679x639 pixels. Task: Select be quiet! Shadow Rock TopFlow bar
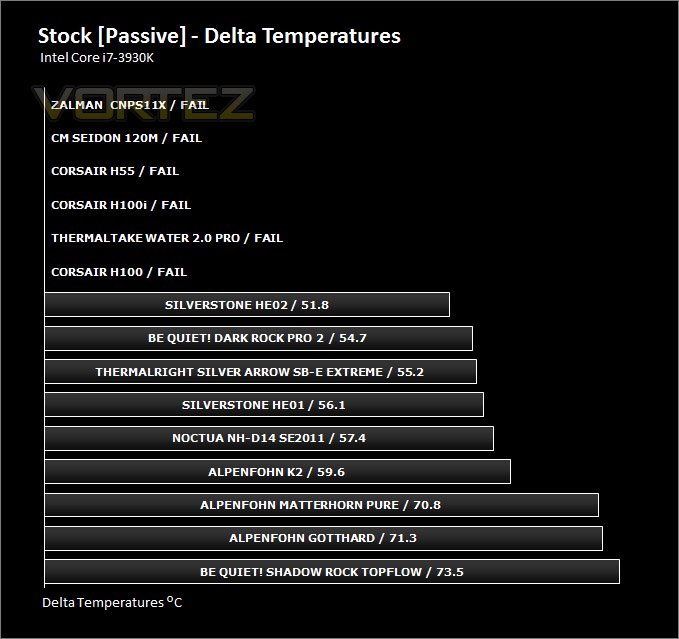pos(332,572)
